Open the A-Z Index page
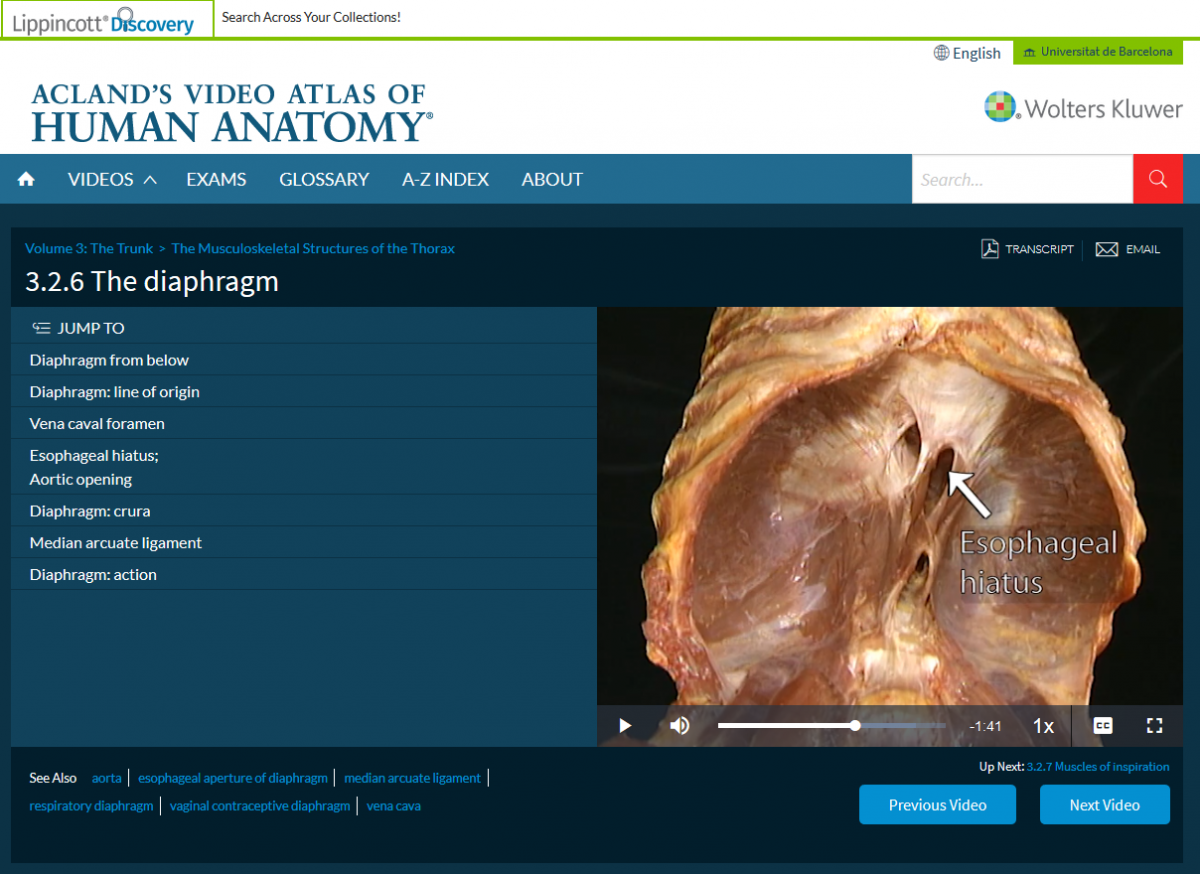 coord(445,179)
